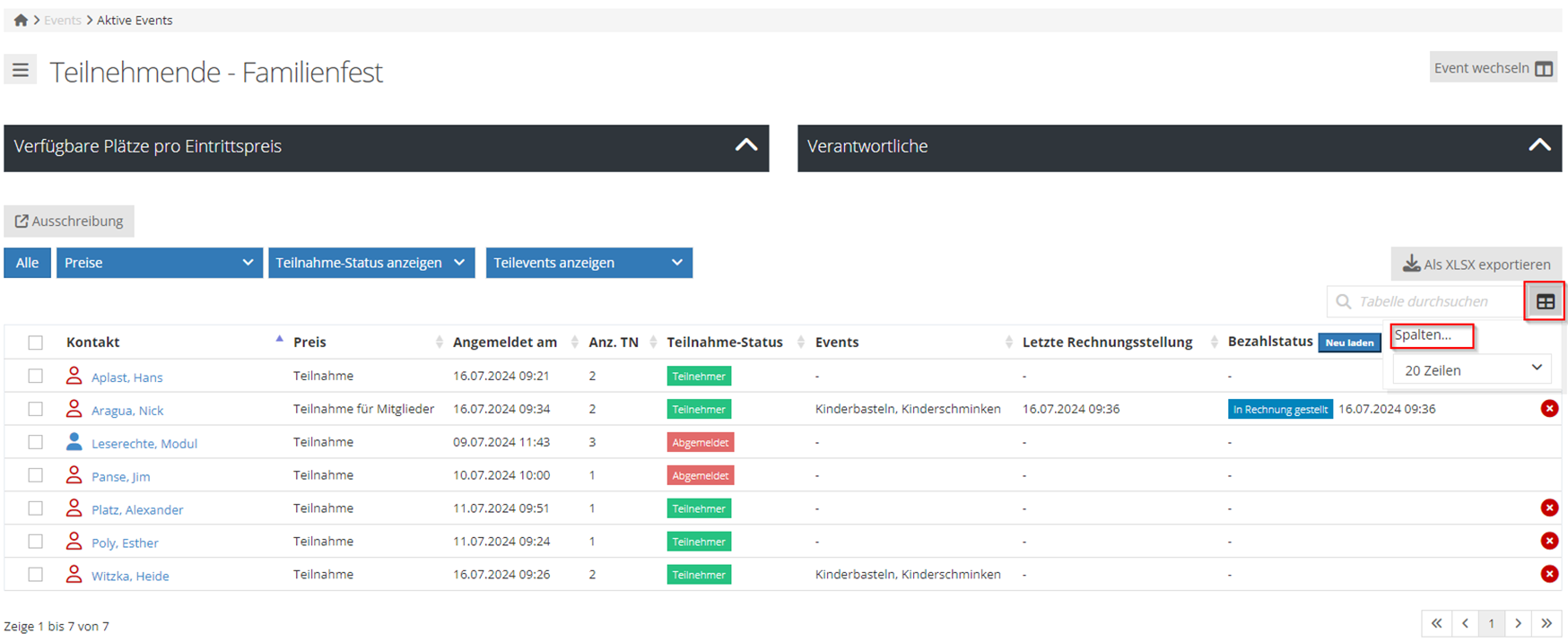Open the table column settings icon
The width and height of the screenshot is (1568, 642).
tap(1545, 302)
